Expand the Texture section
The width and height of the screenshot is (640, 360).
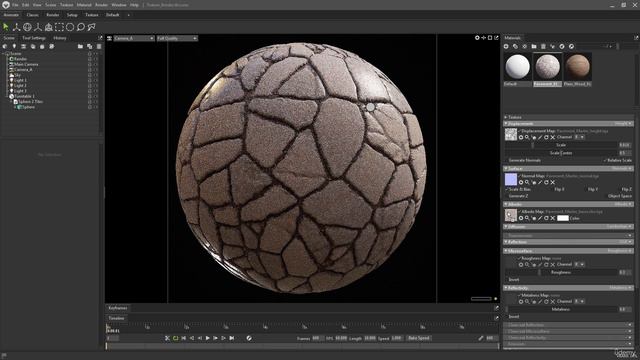coord(506,117)
